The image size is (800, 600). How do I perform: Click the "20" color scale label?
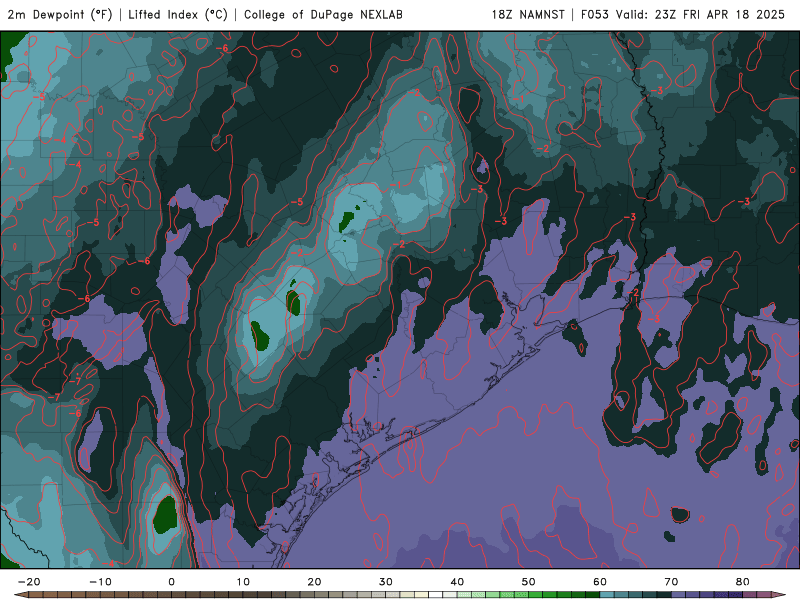click(314, 582)
